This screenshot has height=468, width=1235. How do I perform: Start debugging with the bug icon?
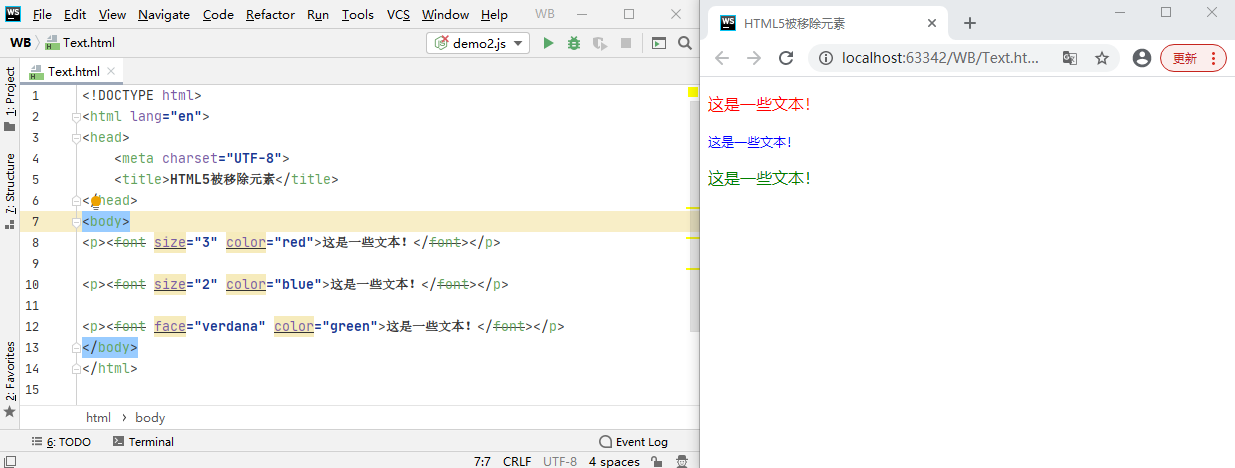574,43
